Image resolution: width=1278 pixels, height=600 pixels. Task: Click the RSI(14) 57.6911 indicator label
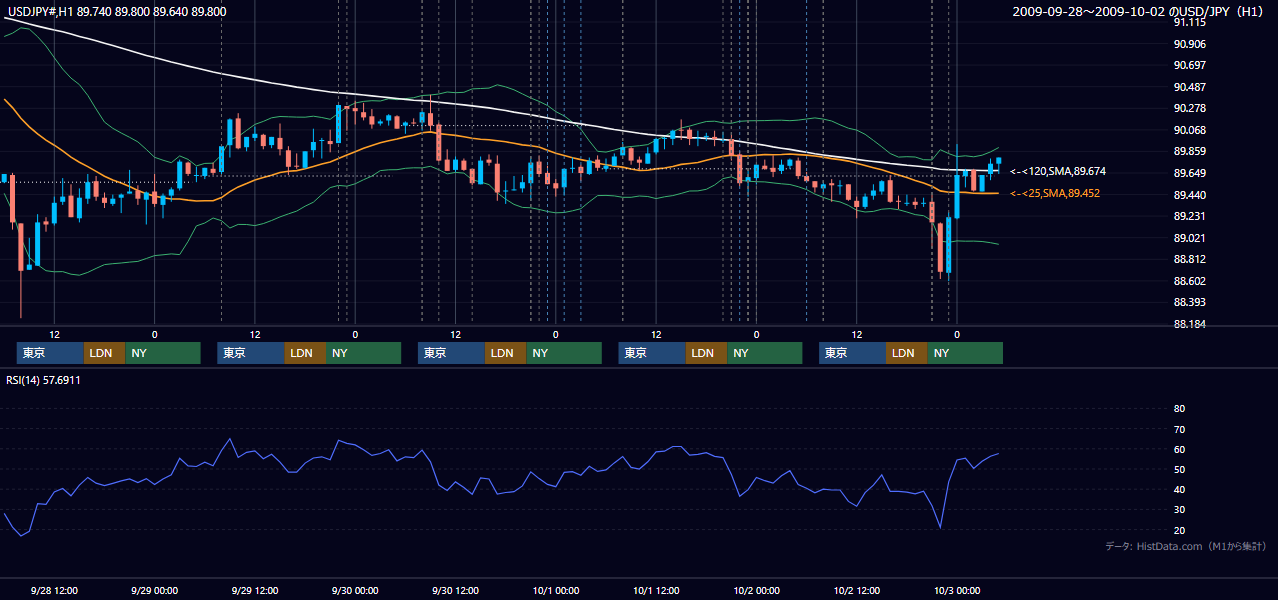pyautogui.click(x=43, y=380)
